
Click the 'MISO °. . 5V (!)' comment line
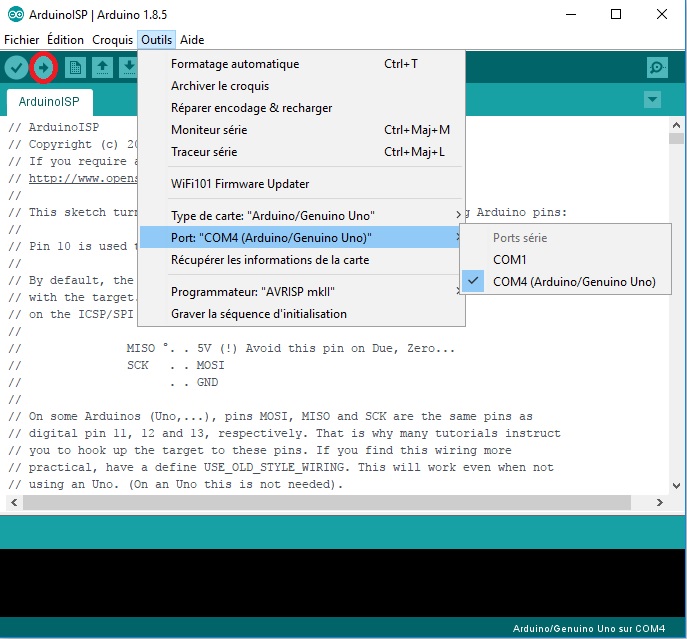click(x=231, y=348)
